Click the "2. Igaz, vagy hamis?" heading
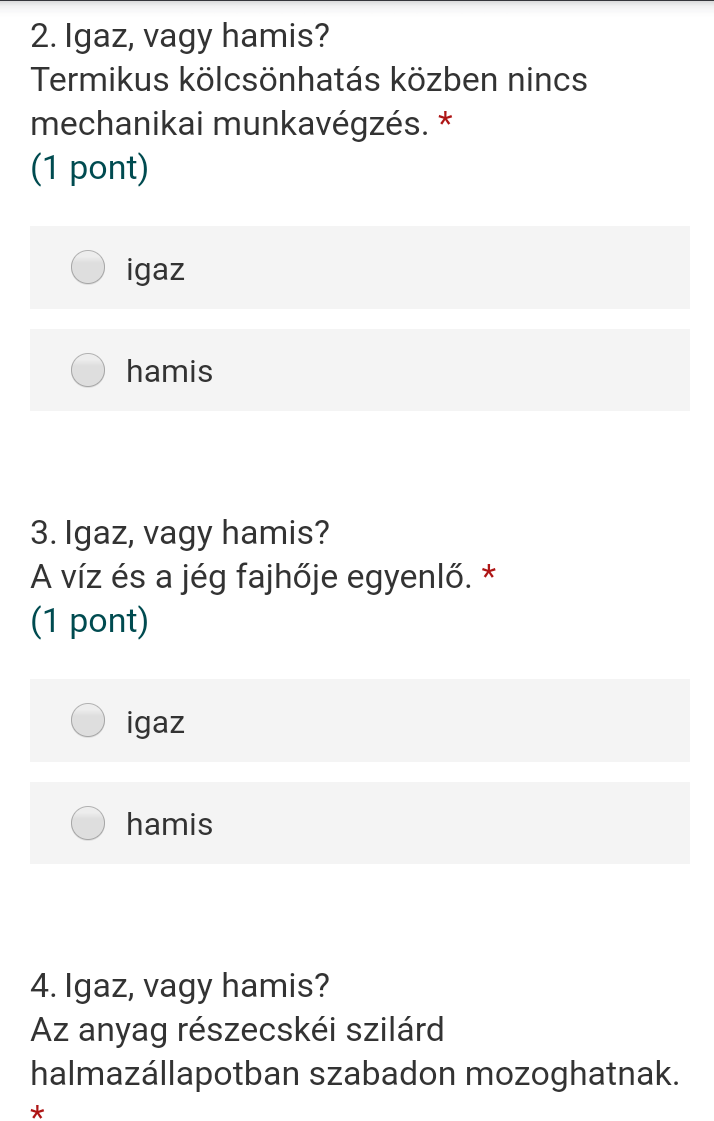 coord(180,38)
